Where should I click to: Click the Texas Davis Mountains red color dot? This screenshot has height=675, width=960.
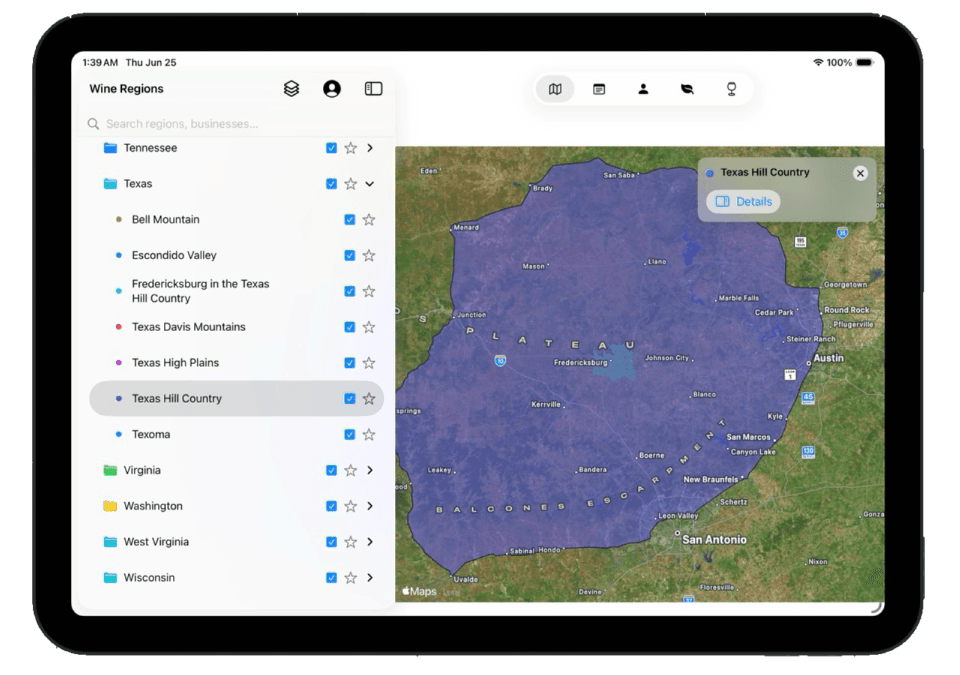pyautogui.click(x=119, y=327)
